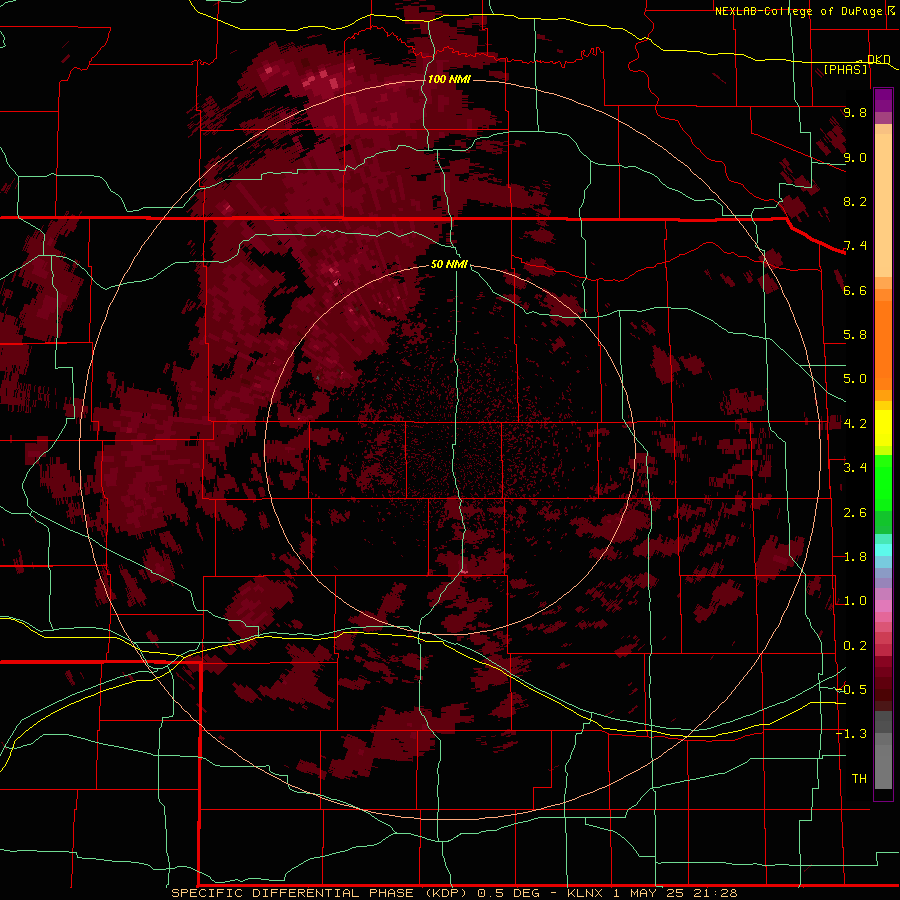900x900 pixels.
Task: Click the 6.6 value on color scale
Action: coord(855,291)
